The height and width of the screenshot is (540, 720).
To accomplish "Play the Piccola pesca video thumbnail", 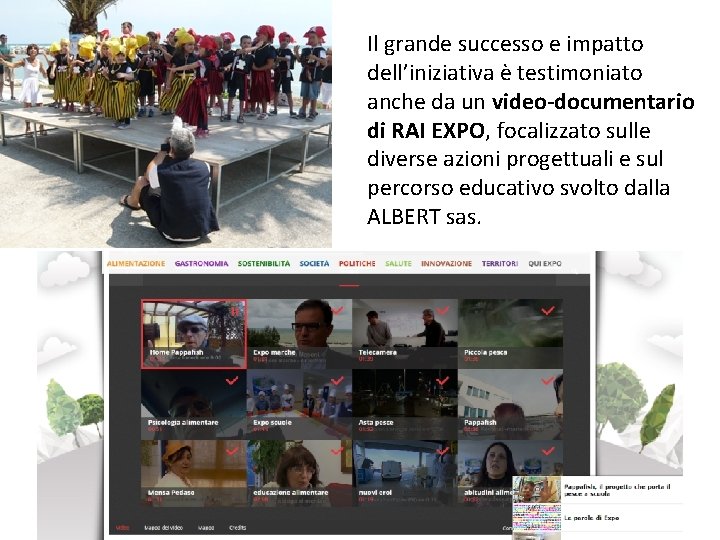I will point(511,334).
